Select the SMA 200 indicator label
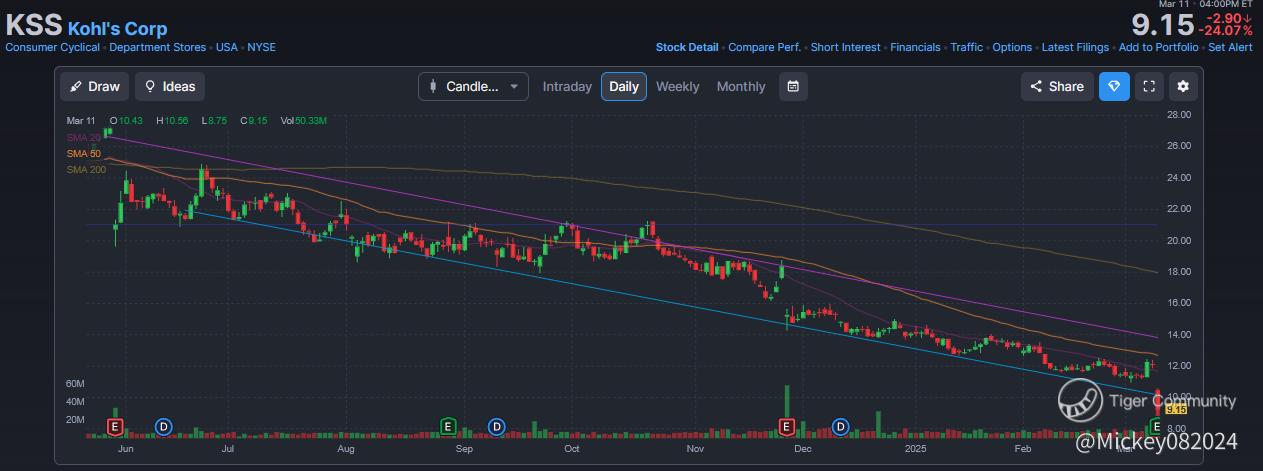Screen dimensions: 1263x471 tap(86, 169)
